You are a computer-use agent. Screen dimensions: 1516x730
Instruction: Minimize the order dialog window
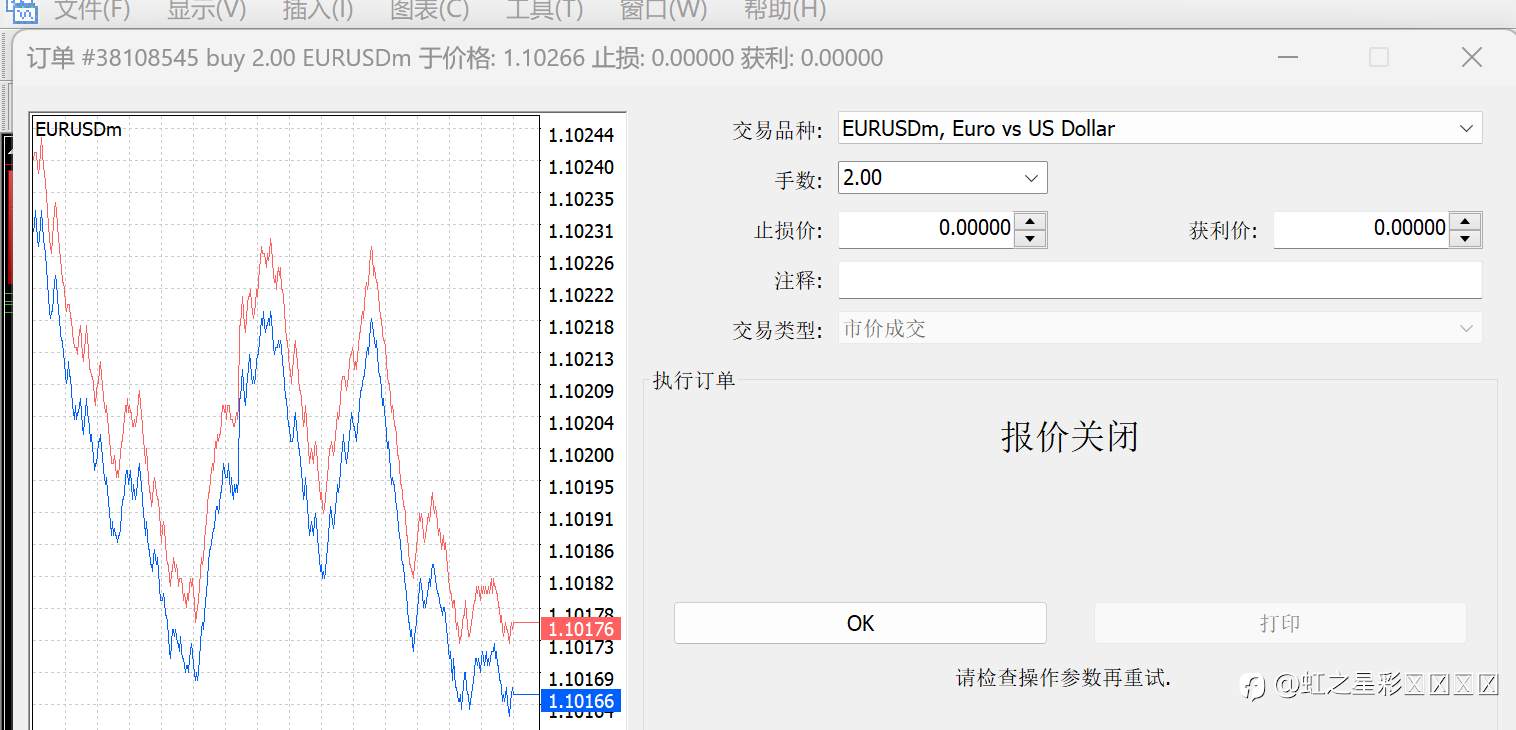(1286, 58)
